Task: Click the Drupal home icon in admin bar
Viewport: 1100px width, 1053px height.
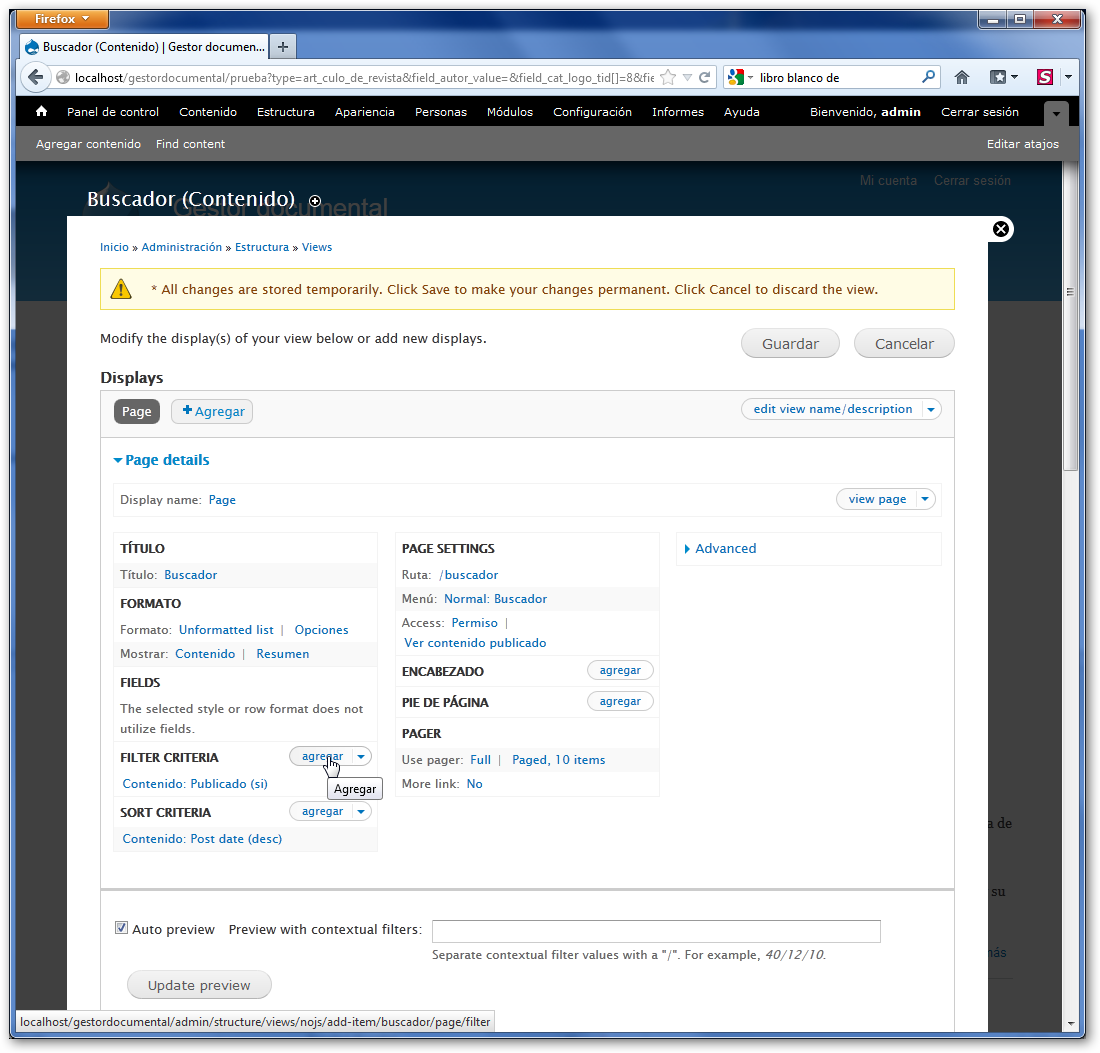Action: [41, 112]
